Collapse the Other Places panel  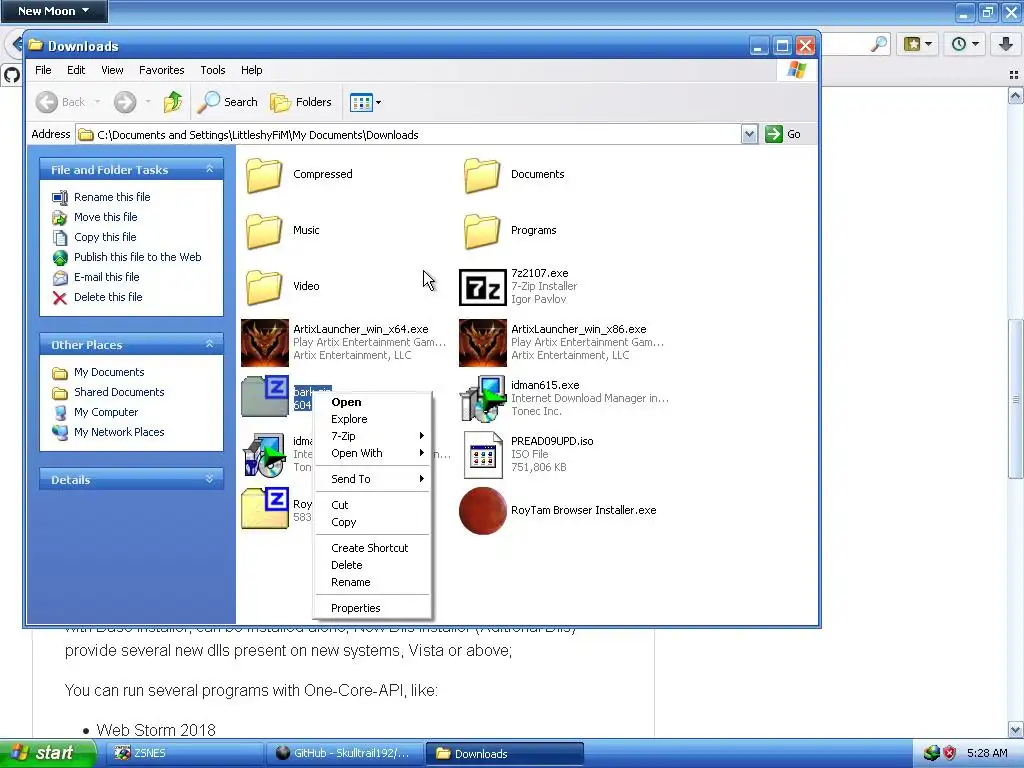(x=210, y=344)
